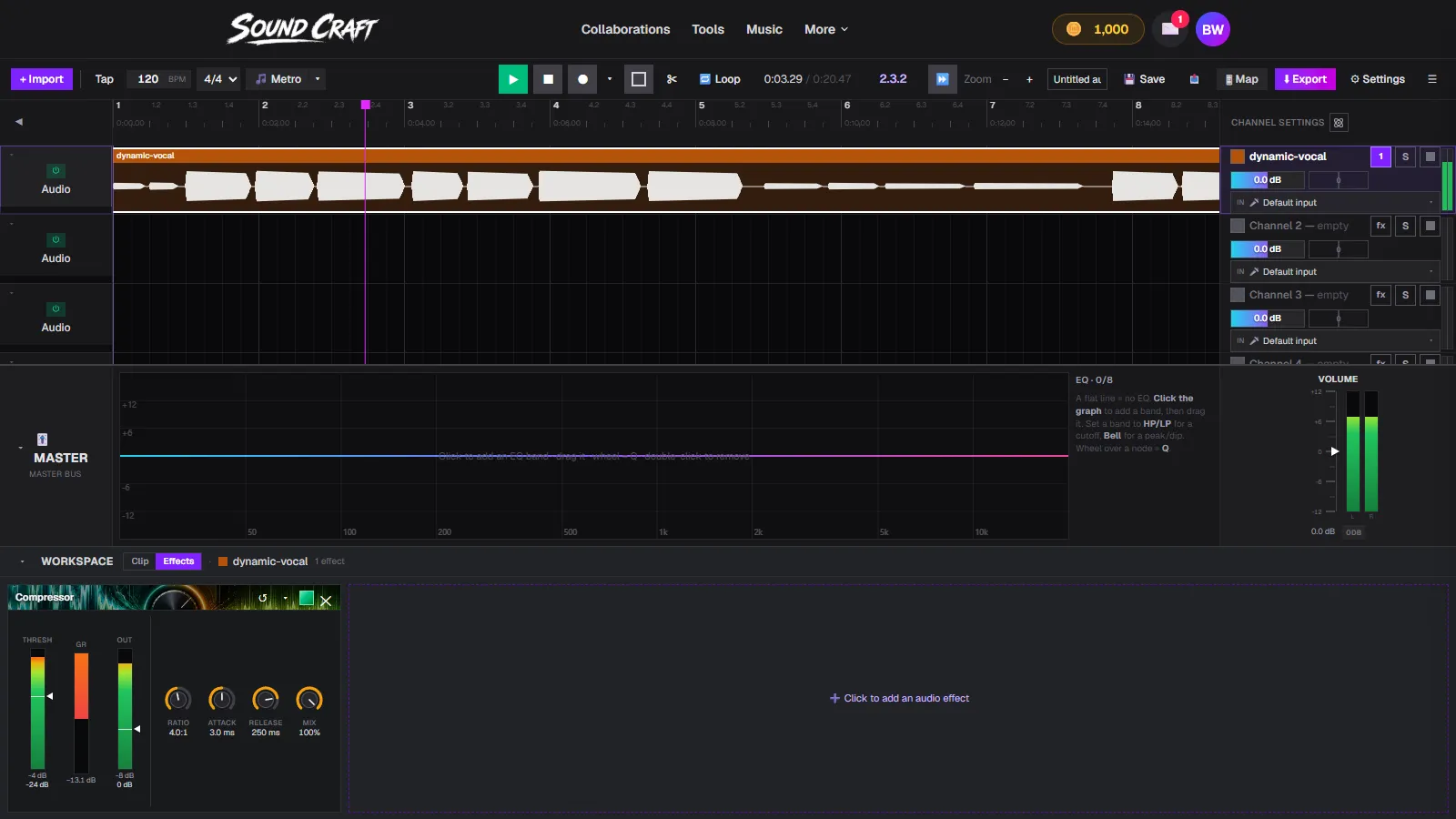Remove the Compressor effect with X
Image resolution: width=1456 pixels, height=819 pixels.
[x=326, y=601]
